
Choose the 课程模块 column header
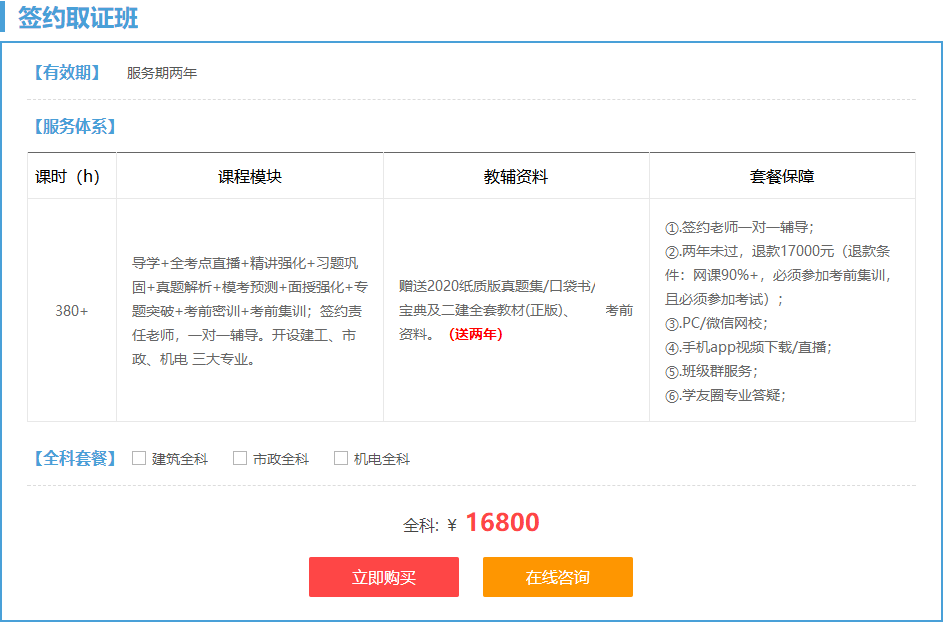250,177
